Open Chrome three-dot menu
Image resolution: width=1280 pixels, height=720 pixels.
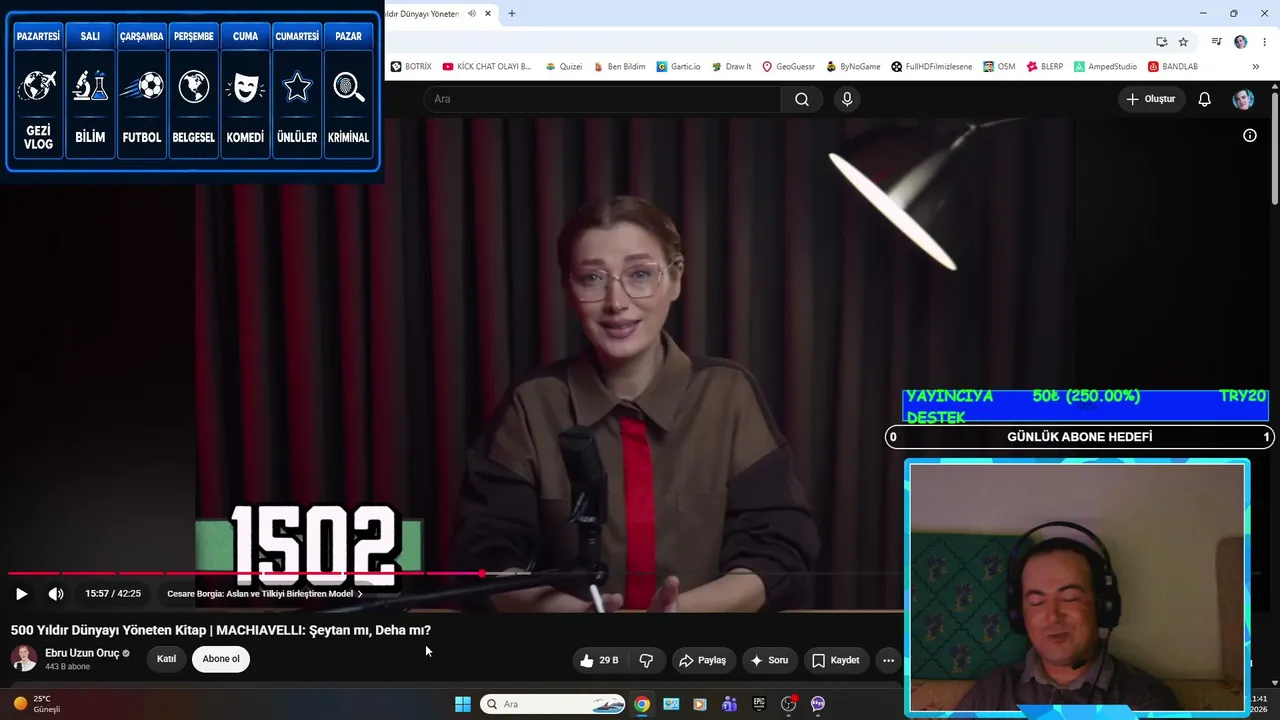click(1265, 42)
